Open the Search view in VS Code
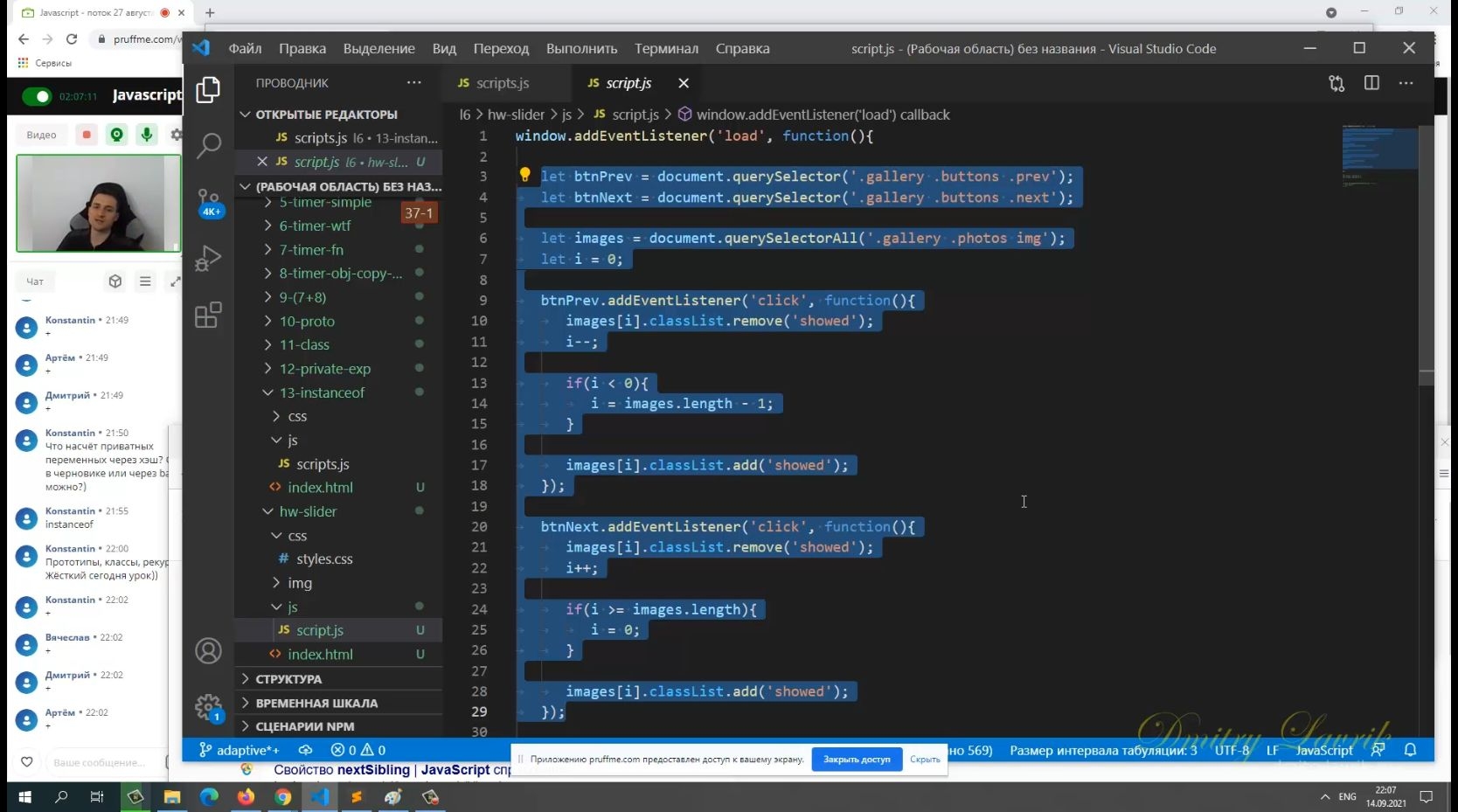This screenshot has height=812, width=1458. (x=208, y=145)
